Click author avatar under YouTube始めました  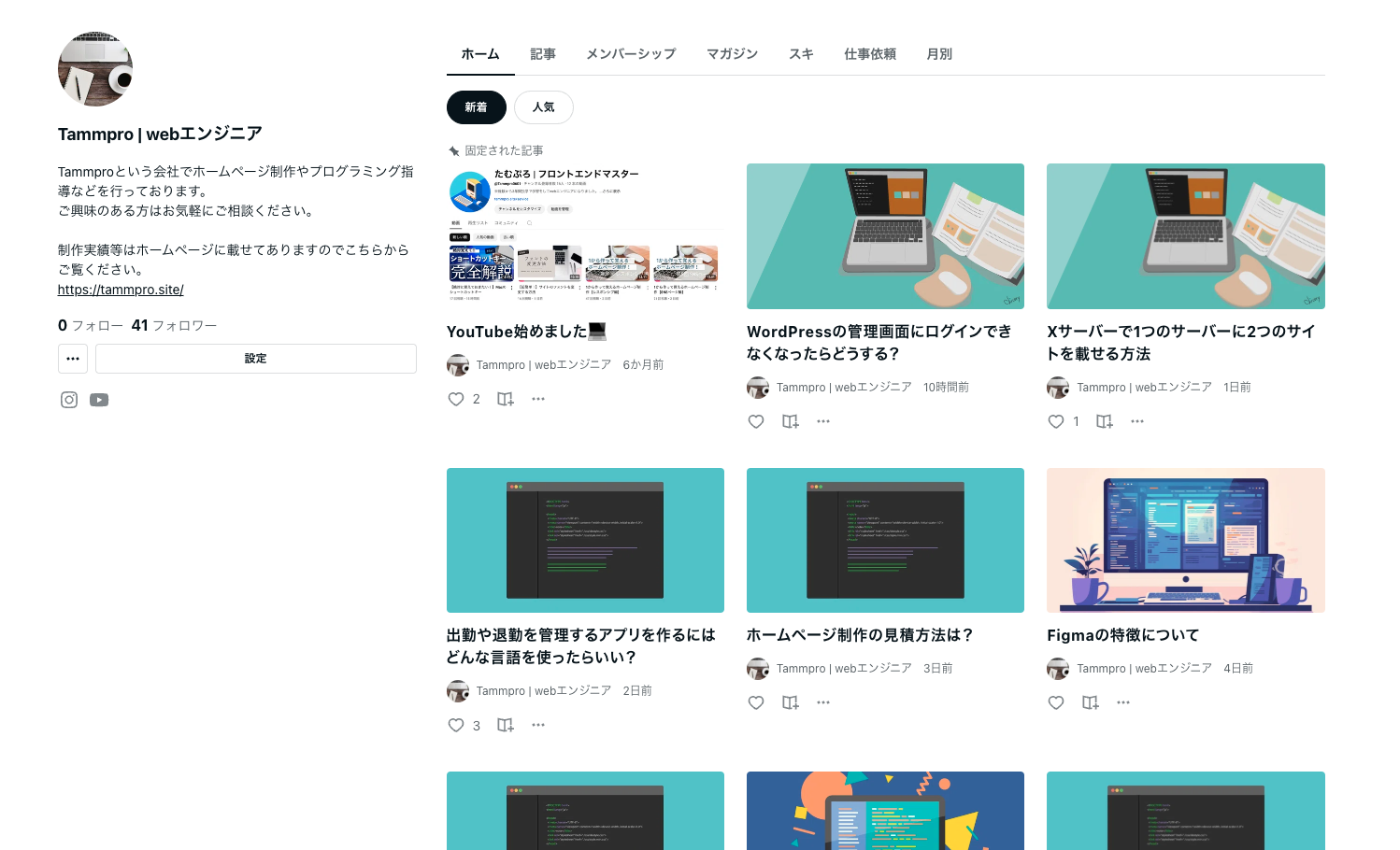click(x=458, y=365)
